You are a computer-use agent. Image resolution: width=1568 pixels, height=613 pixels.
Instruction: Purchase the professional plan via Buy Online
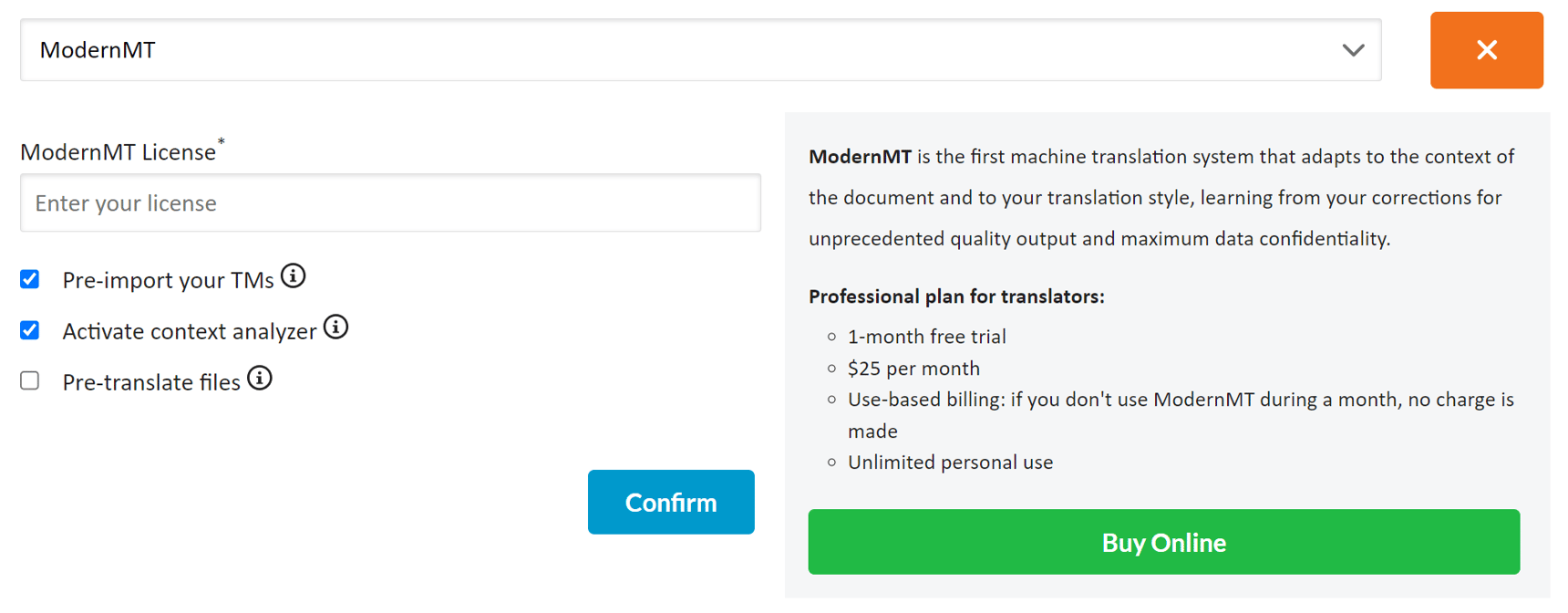click(1163, 542)
